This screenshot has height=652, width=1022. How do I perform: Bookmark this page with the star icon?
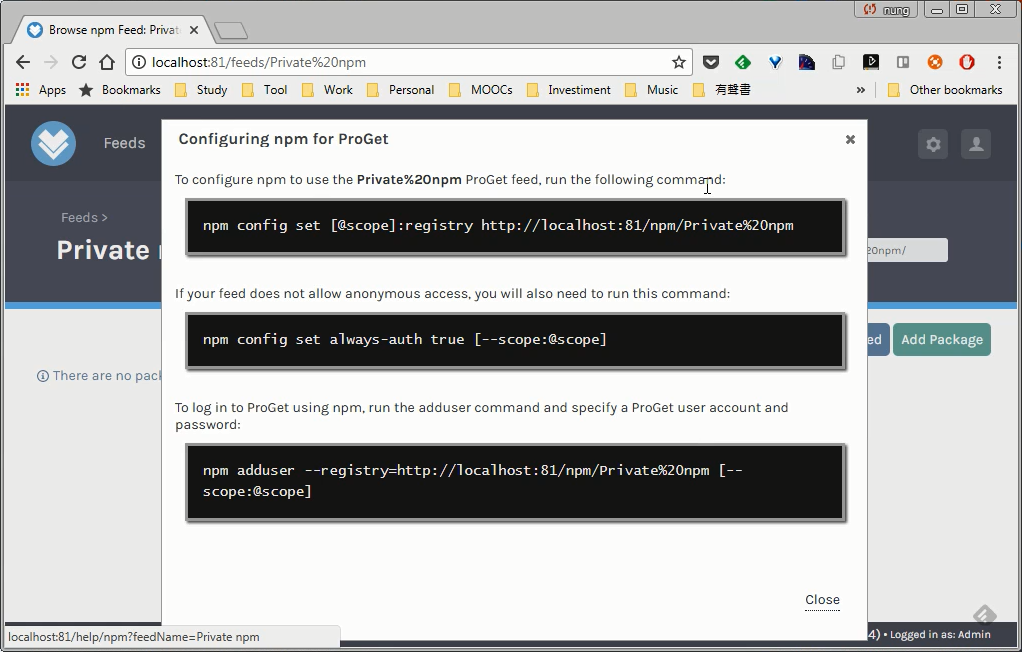point(679,62)
